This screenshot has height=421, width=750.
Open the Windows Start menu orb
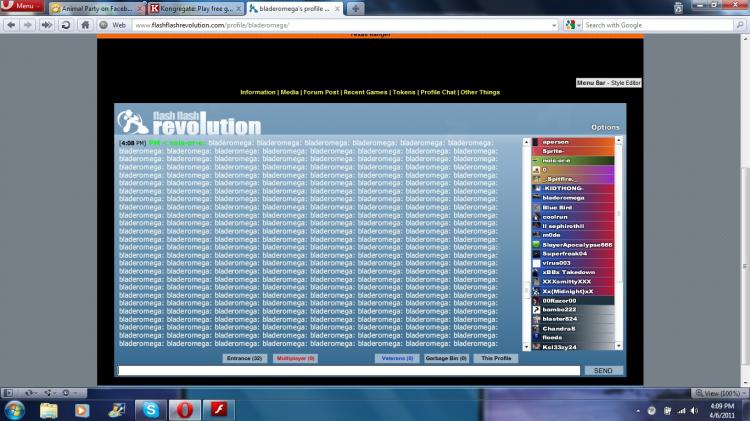(x=15, y=410)
